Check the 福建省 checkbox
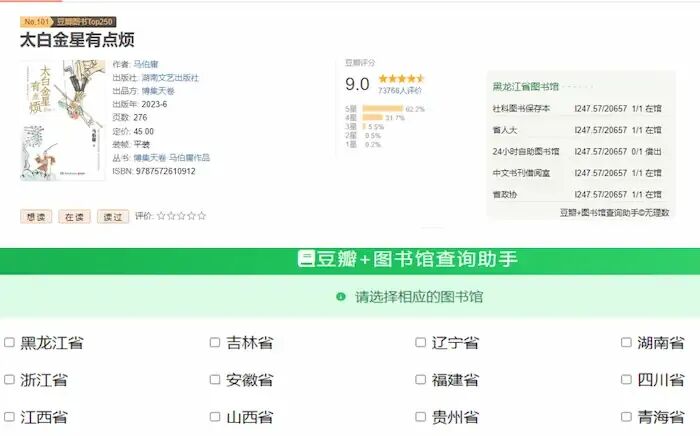700x436 pixels. tap(421, 379)
